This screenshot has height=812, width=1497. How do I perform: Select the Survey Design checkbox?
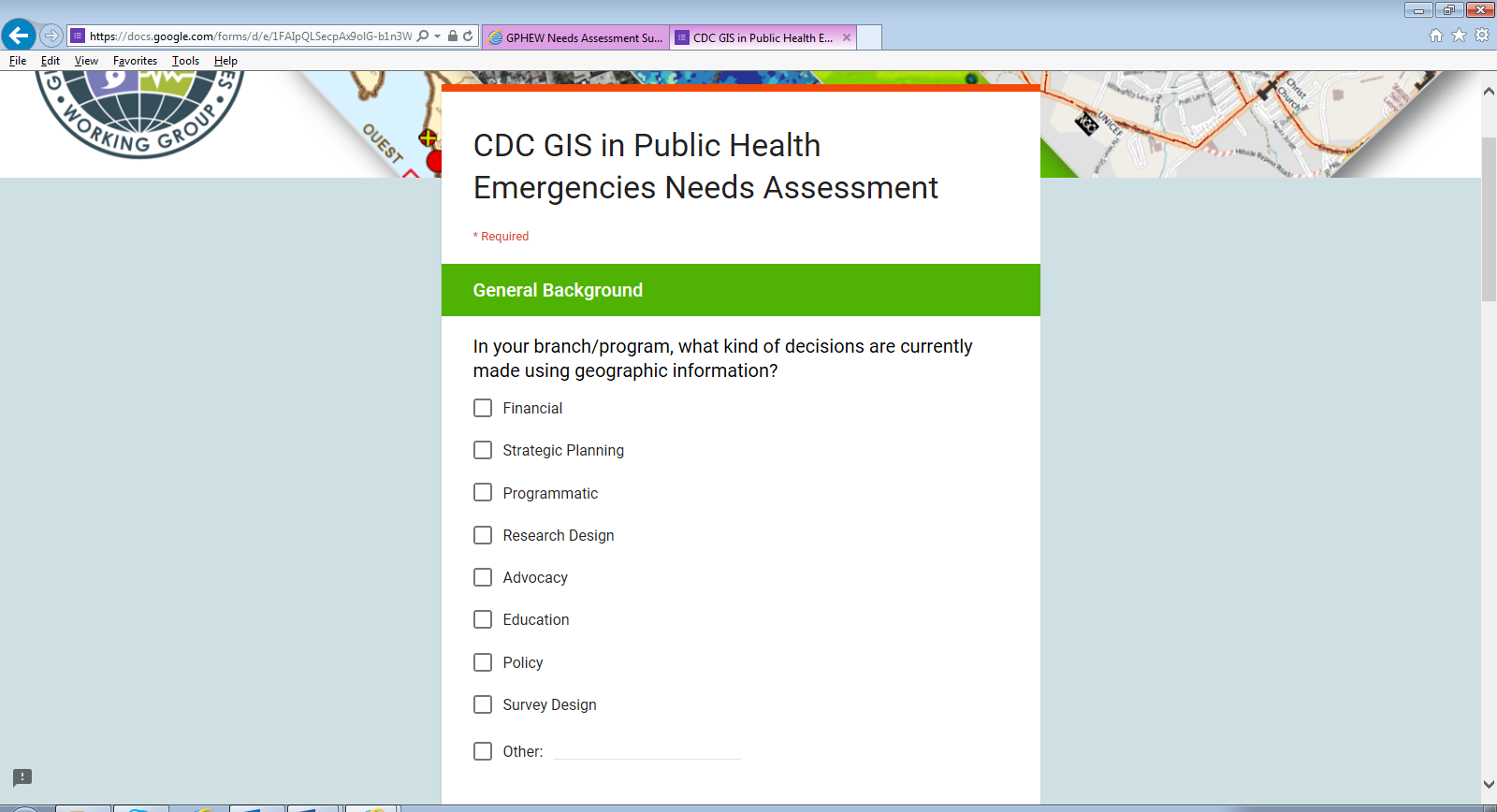click(x=483, y=704)
